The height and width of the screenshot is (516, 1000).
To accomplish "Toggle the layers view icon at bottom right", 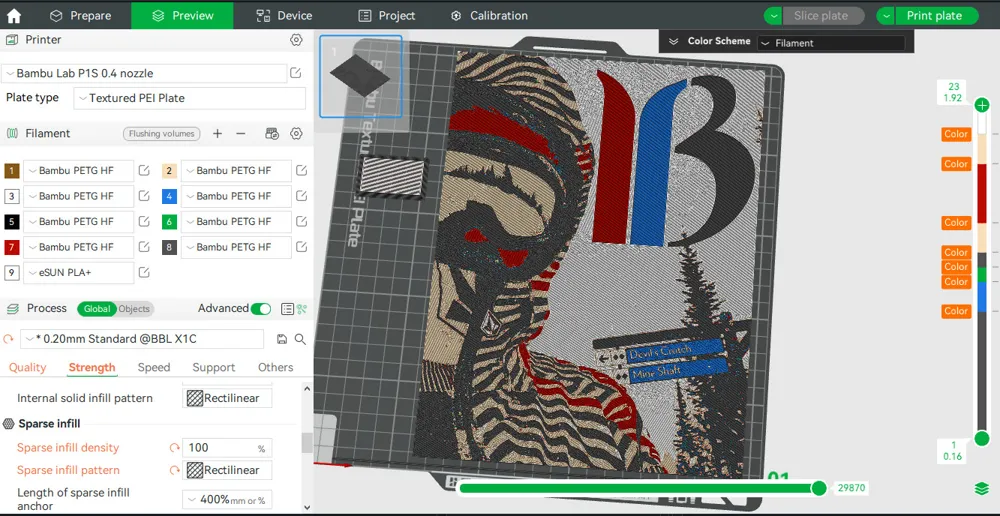I will (x=982, y=489).
